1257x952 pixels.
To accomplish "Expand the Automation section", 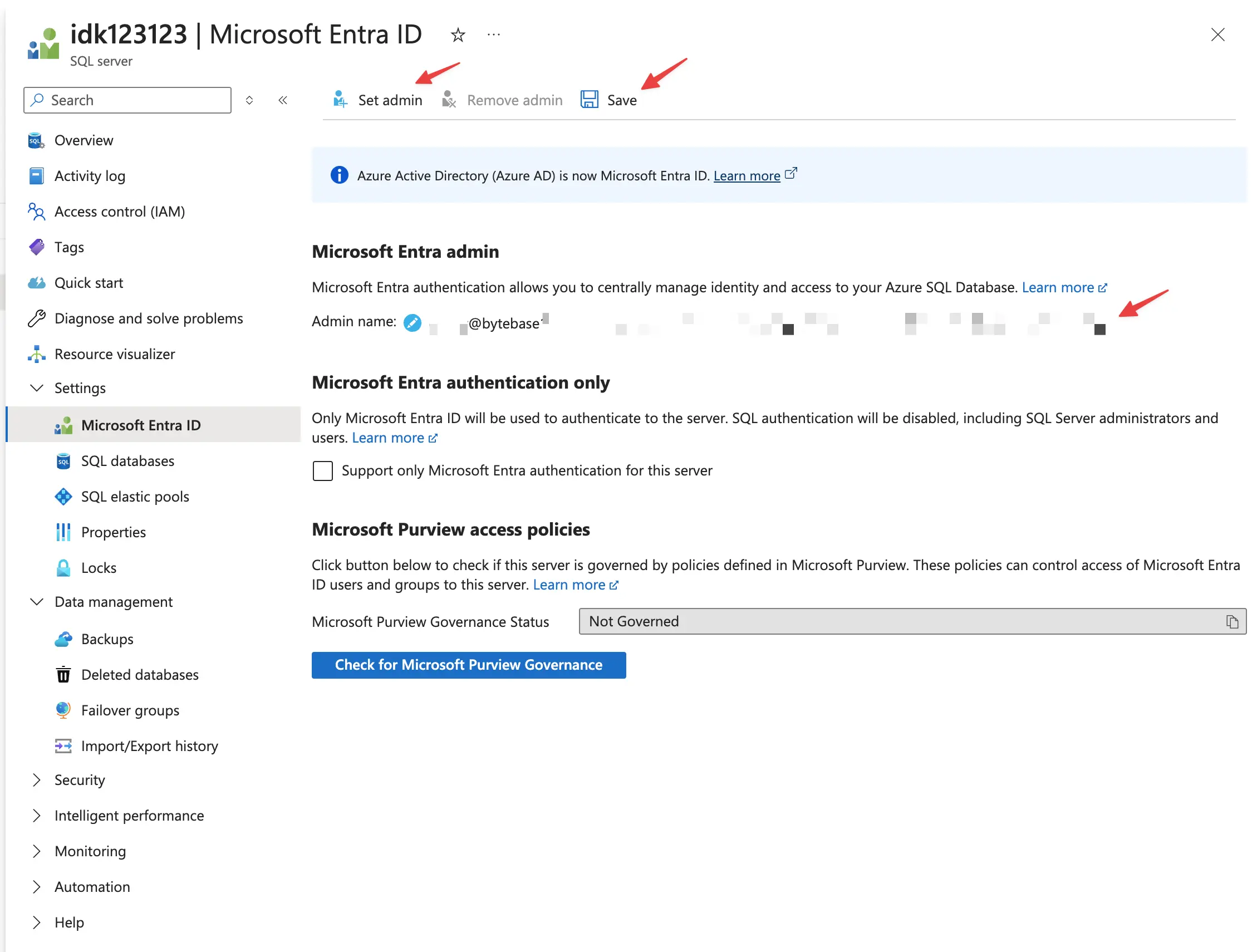I will tap(36, 887).
